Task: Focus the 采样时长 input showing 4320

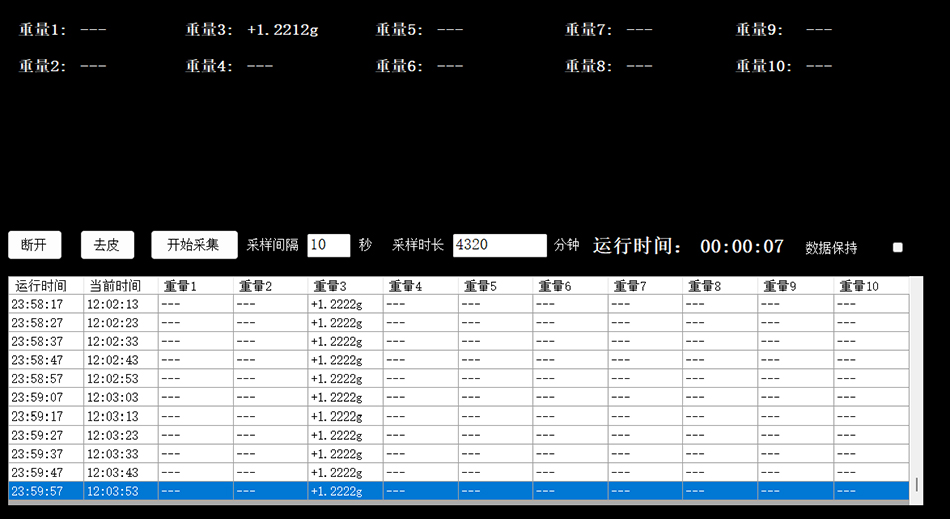Action: click(499, 245)
